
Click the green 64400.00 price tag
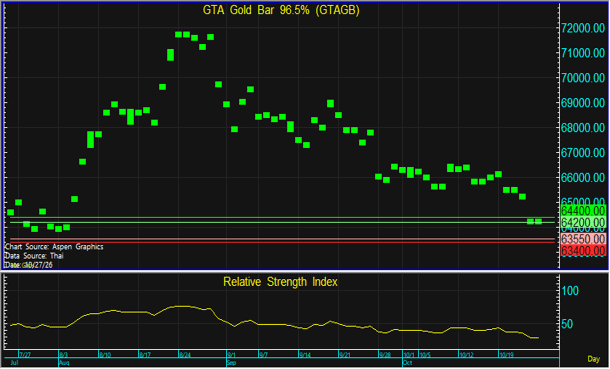(583, 211)
